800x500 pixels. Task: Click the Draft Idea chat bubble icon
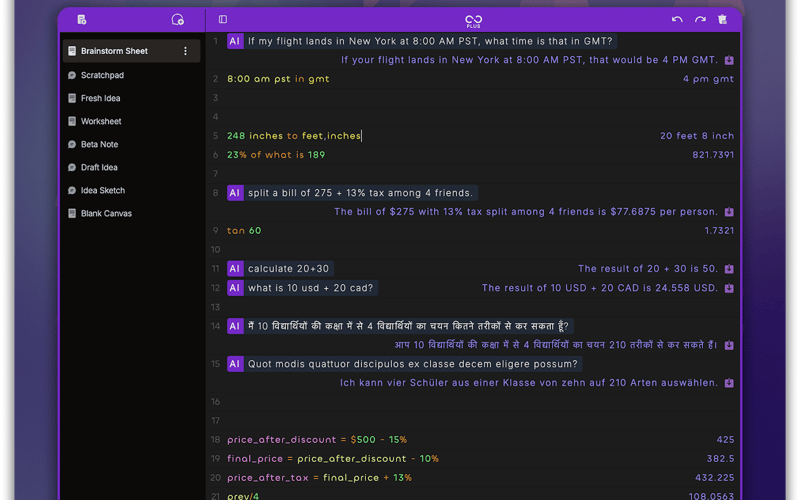point(72,167)
